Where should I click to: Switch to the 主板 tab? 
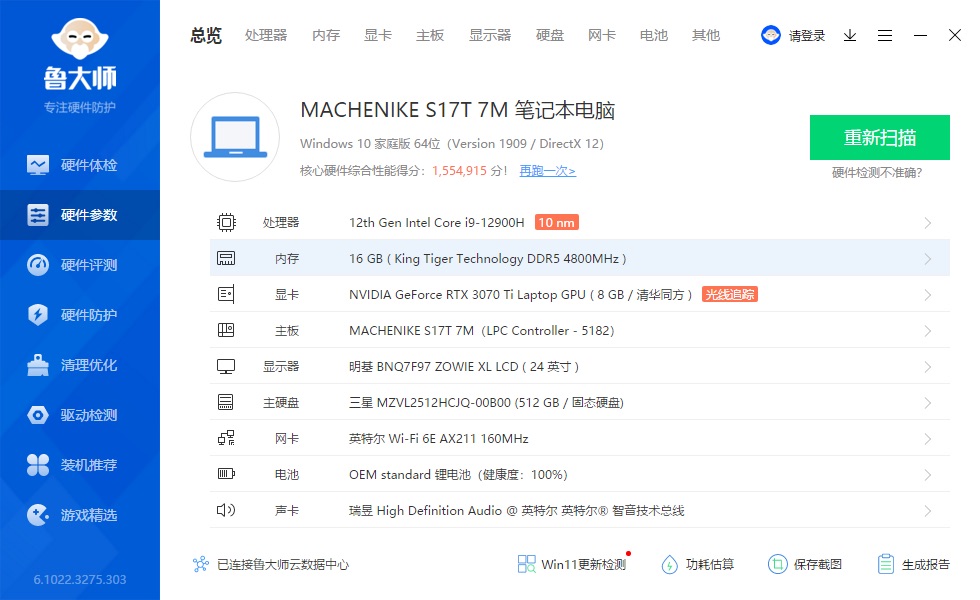click(430, 36)
